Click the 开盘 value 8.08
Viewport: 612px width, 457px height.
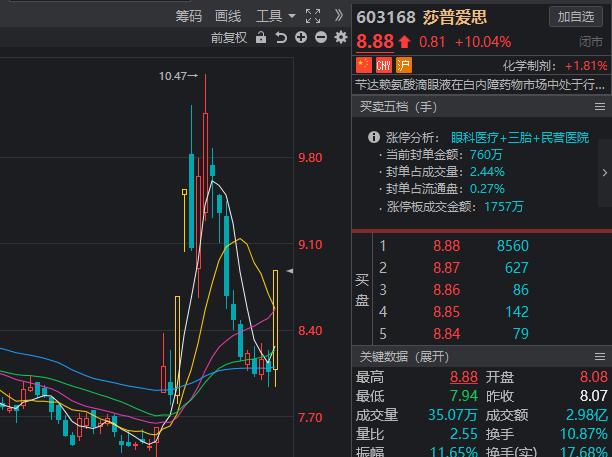click(594, 377)
